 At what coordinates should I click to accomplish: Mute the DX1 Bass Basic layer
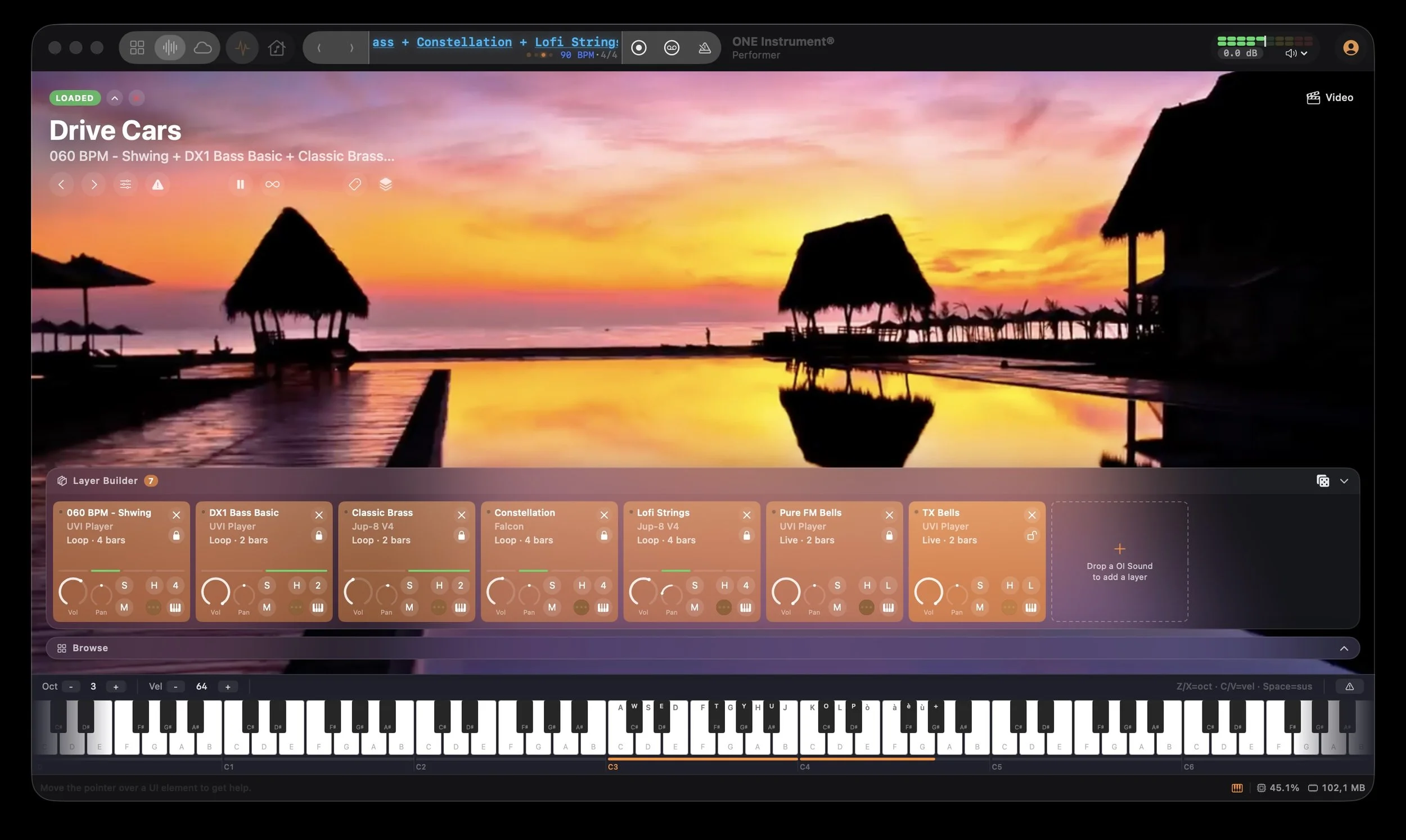point(267,607)
